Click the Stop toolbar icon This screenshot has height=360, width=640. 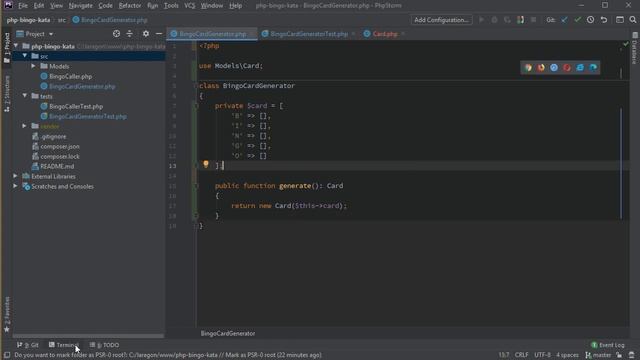pyautogui.click(x=533, y=20)
